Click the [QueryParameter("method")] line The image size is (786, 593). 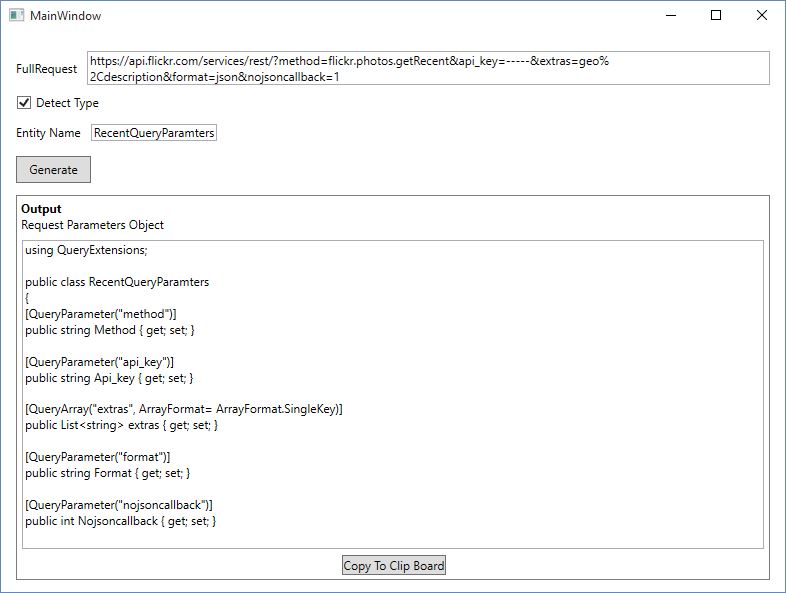[x=101, y=314]
